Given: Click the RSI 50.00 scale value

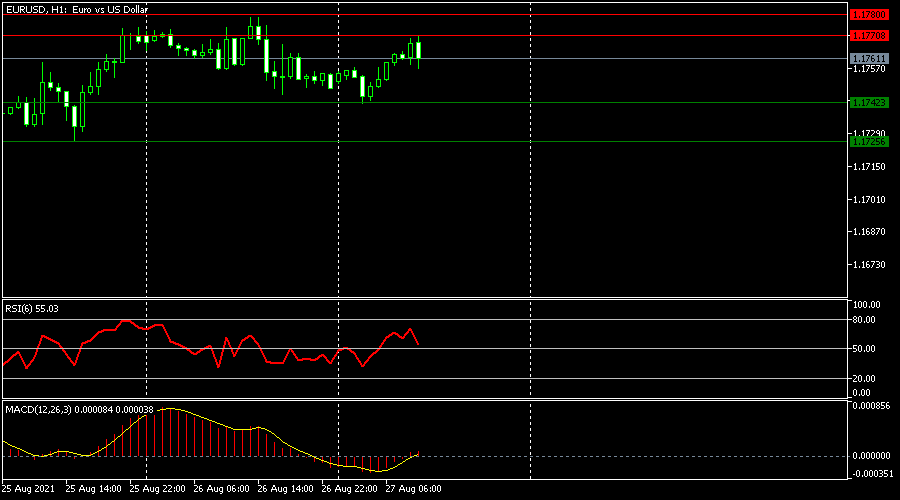Looking at the screenshot, I should click(x=864, y=348).
